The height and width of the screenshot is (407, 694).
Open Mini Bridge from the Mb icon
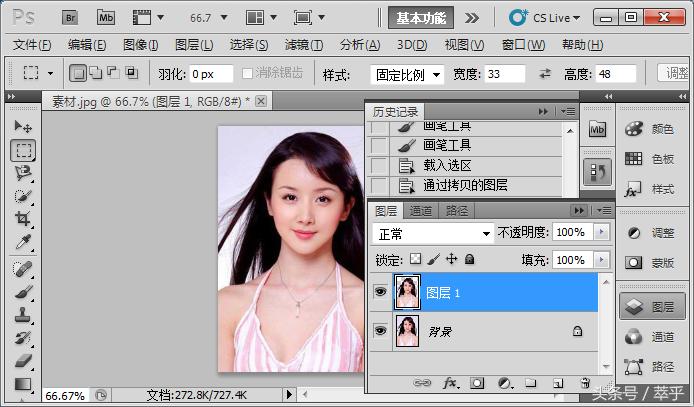[x=106, y=18]
